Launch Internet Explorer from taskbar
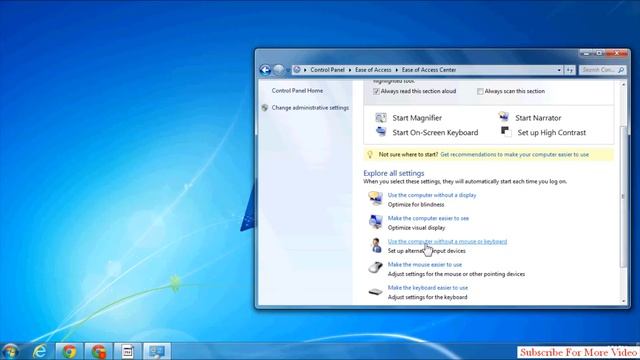 [40, 351]
